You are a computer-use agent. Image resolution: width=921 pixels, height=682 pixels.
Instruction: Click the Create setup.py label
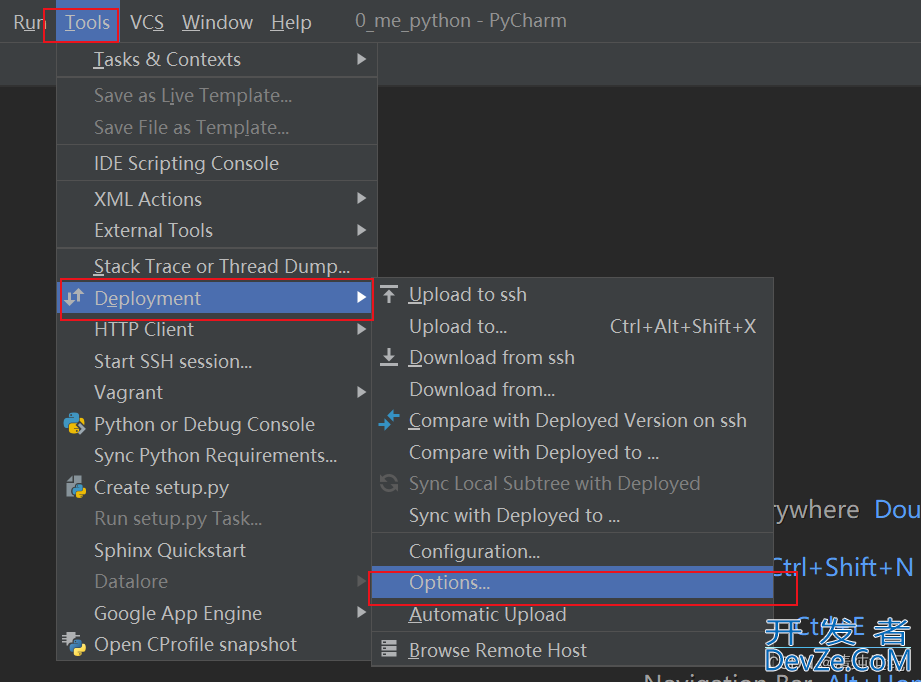pos(162,487)
